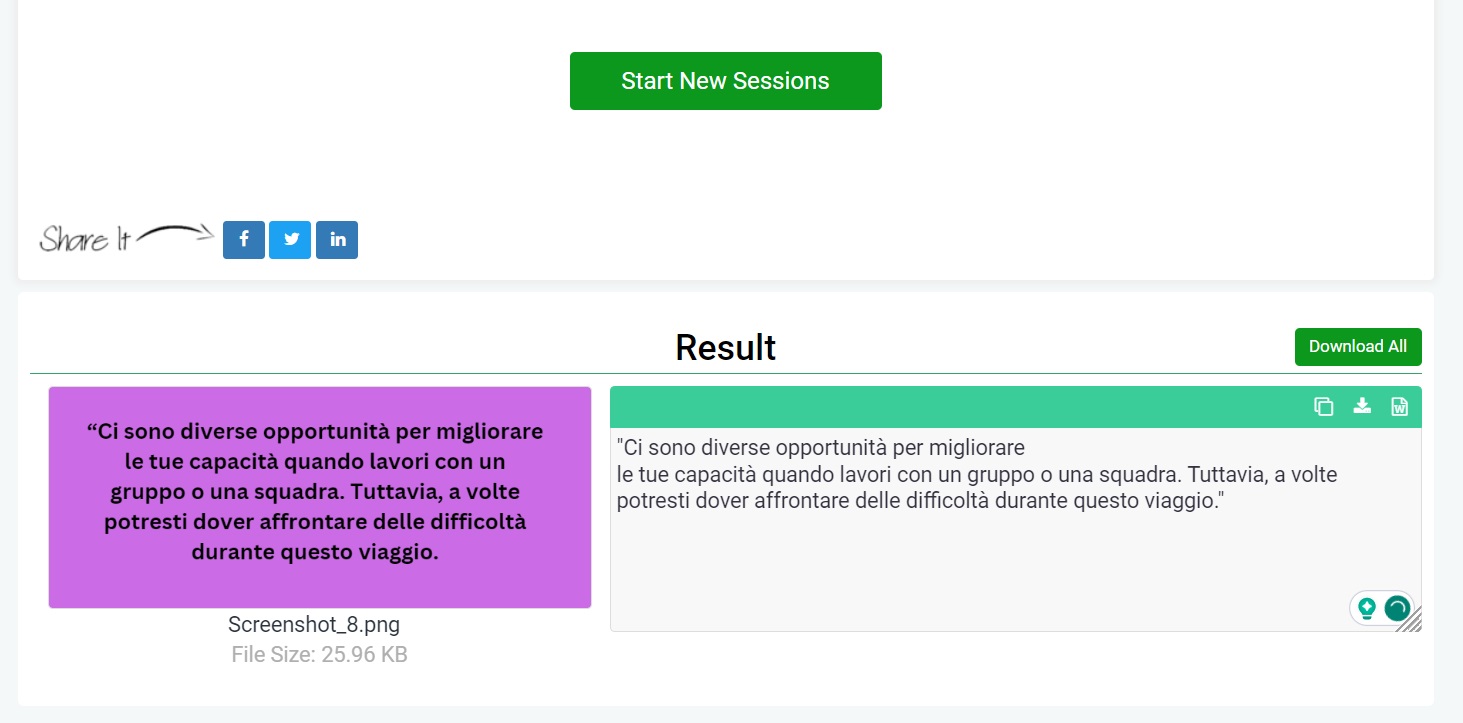Copy the extracted text to clipboard
Screen dimensions: 1463x723
(x=1323, y=407)
